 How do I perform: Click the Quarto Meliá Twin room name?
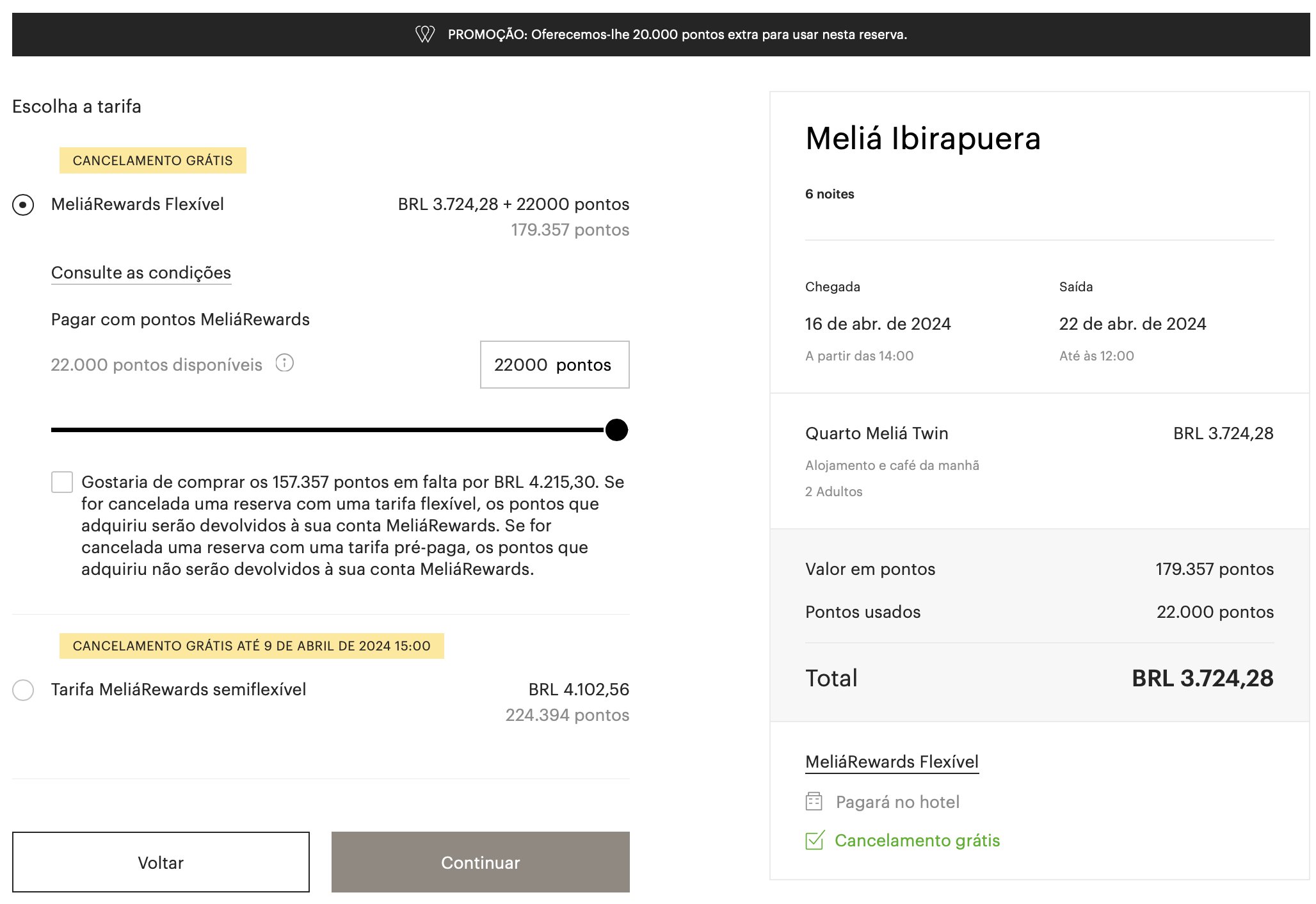coord(876,433)
